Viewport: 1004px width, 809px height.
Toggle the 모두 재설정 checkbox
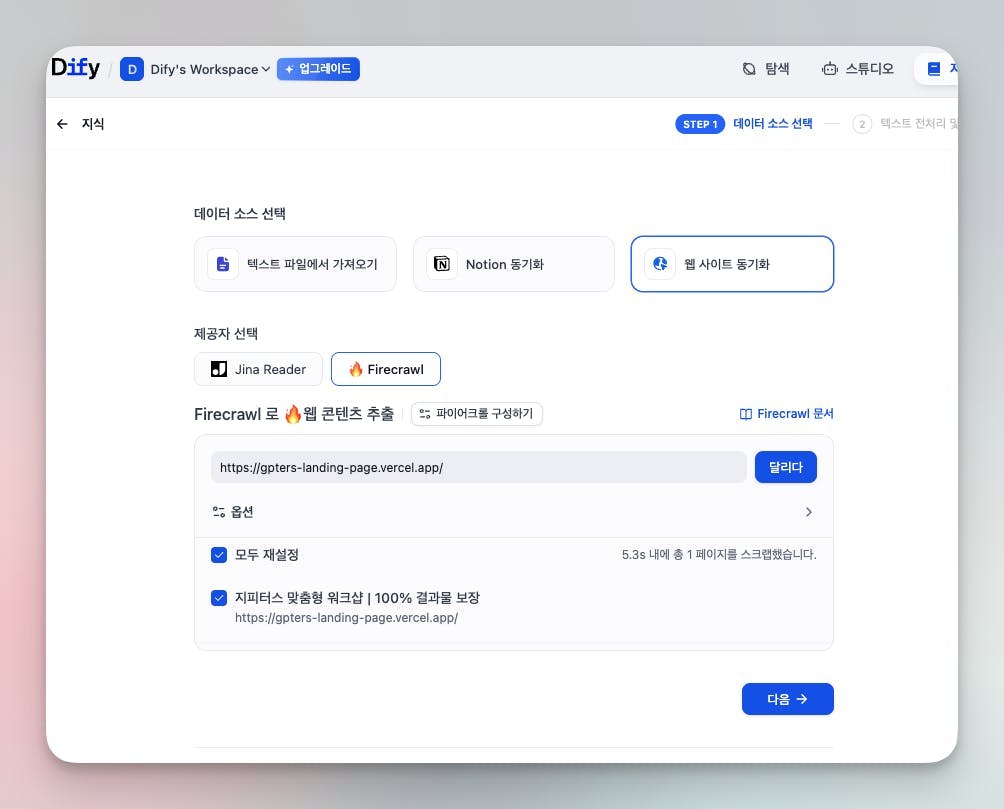(219, 555)
